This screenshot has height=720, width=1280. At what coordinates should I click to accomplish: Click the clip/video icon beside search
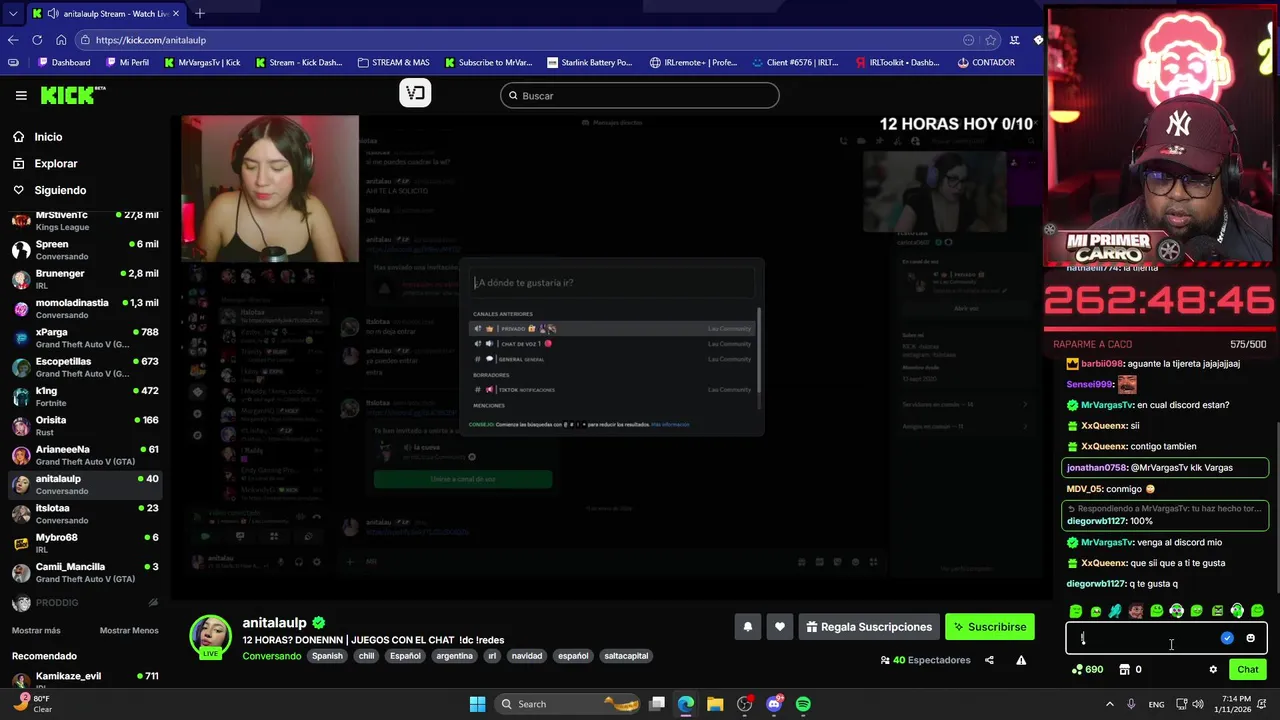415,93
